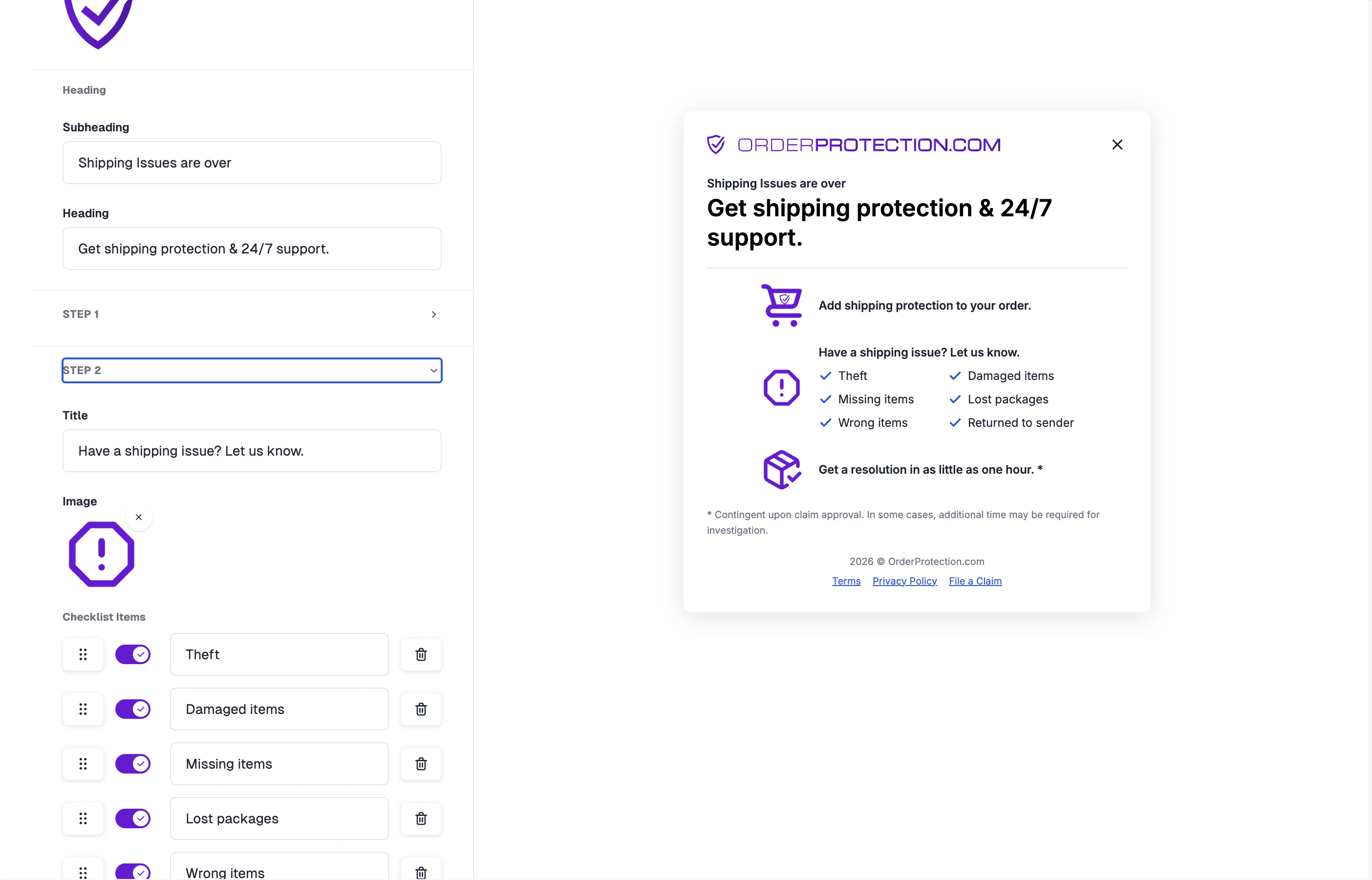Turn off the Damaged items toggle

point(132,709)
